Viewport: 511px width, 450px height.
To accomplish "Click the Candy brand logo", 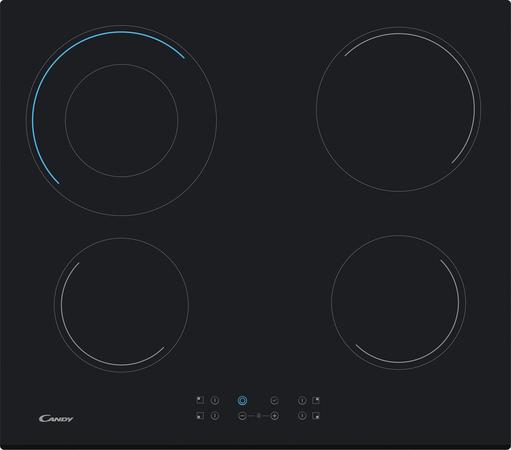I will [56, 418].
